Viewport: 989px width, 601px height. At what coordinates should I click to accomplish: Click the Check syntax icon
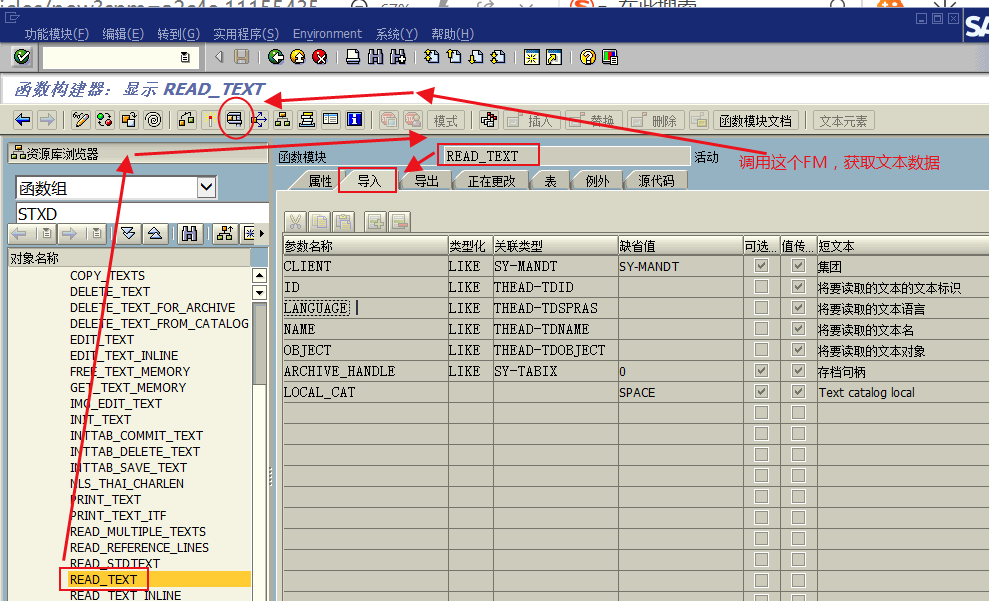(187, 119)
